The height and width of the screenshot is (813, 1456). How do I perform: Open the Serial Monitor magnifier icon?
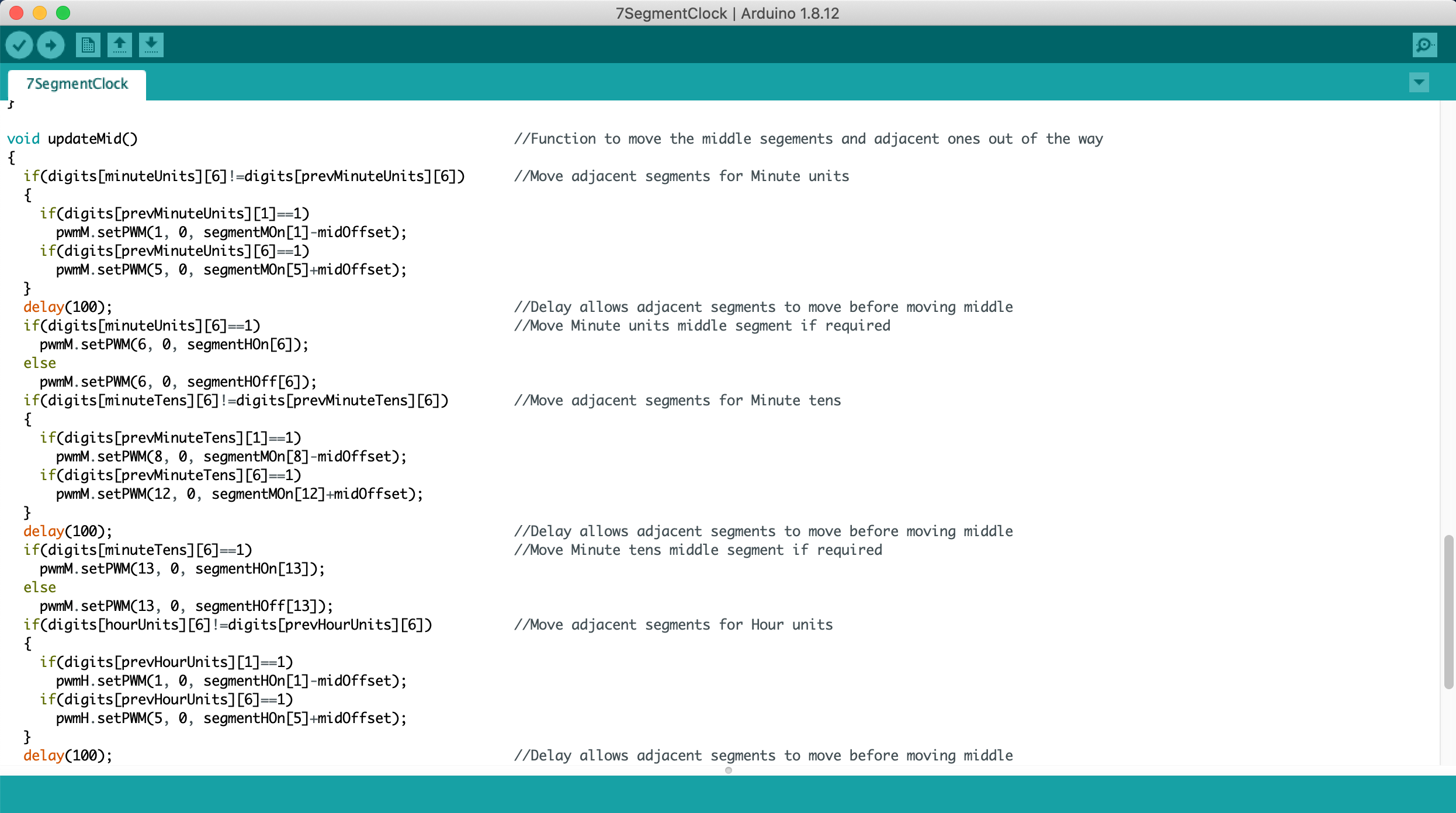click(x=1424, y=45)
